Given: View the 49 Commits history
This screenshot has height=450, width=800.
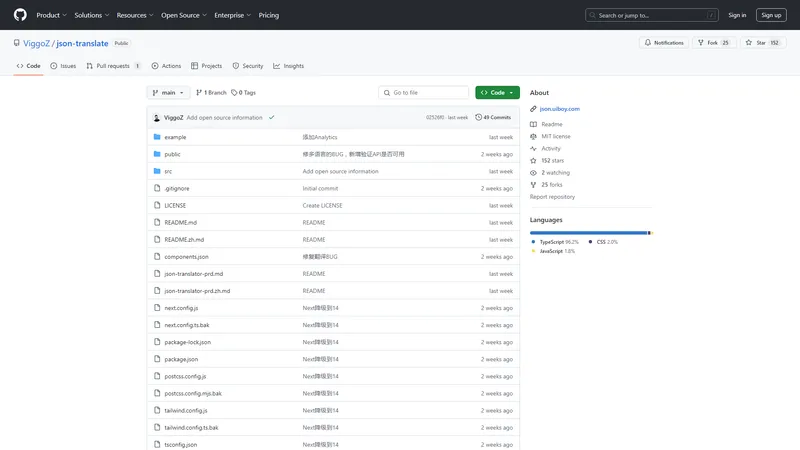Looking at the screenshot, I should tap(493, 117).
